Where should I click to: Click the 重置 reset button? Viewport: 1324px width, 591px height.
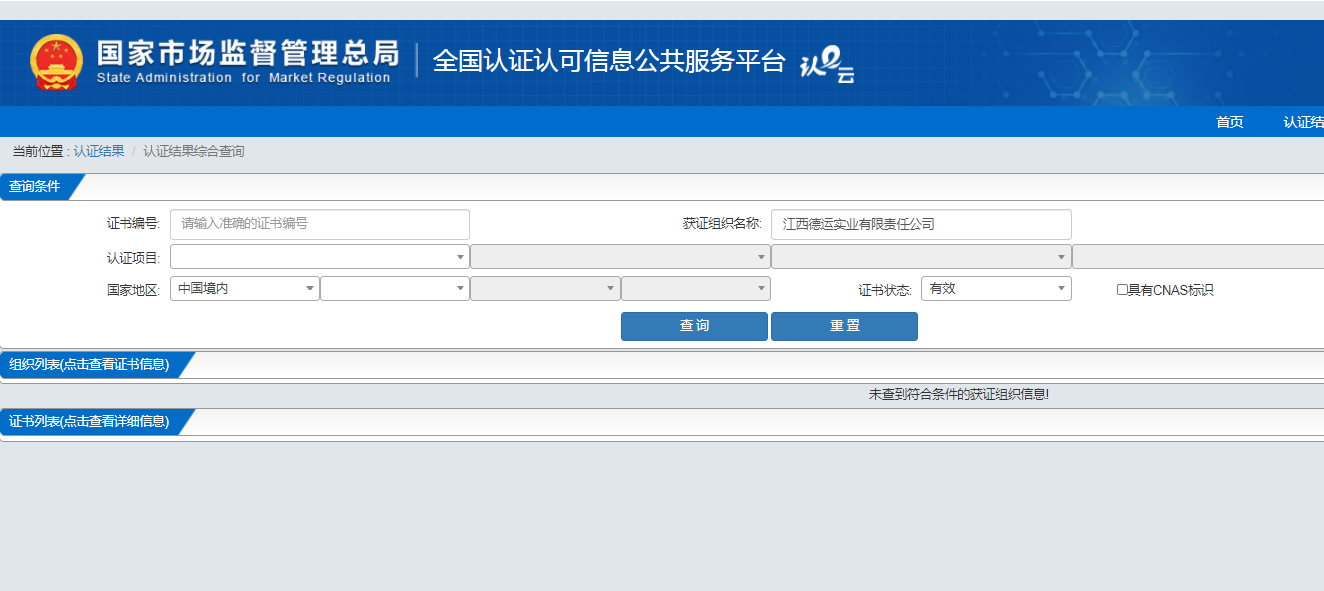tap(844, 326)
